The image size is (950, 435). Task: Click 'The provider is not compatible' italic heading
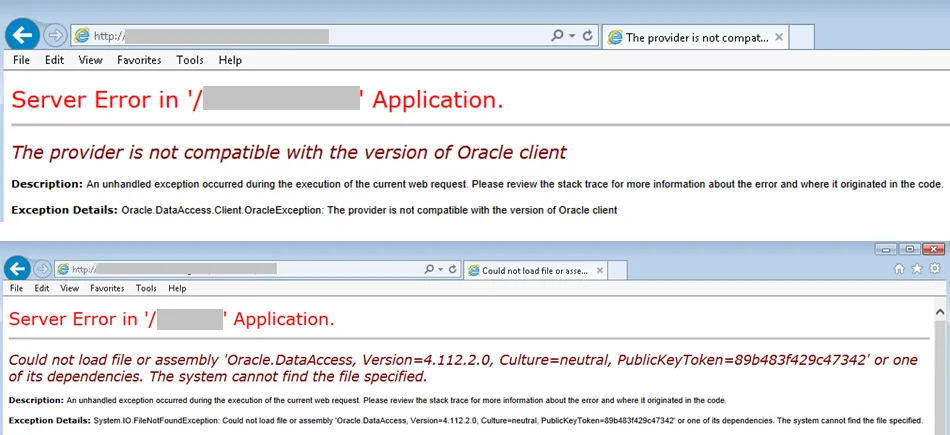tap(289, 152)
